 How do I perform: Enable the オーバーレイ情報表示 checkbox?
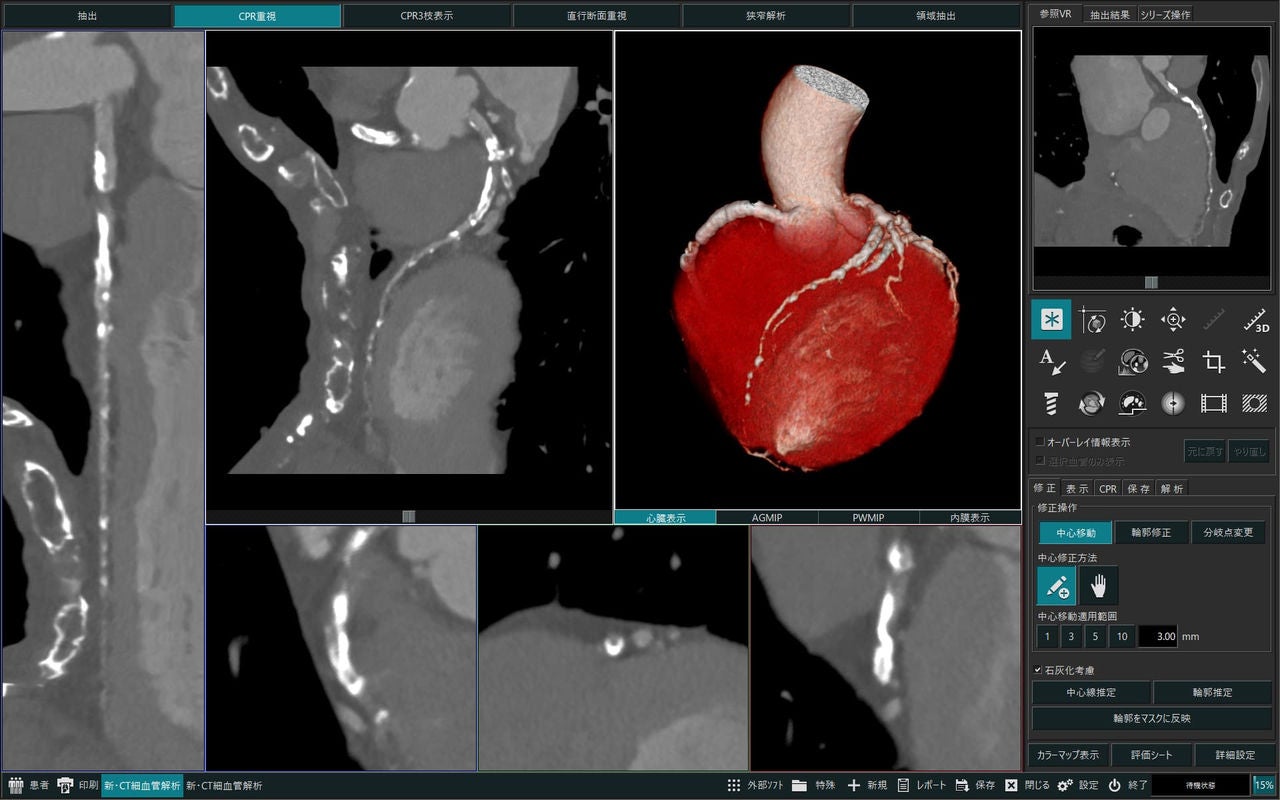(1041, 441)
